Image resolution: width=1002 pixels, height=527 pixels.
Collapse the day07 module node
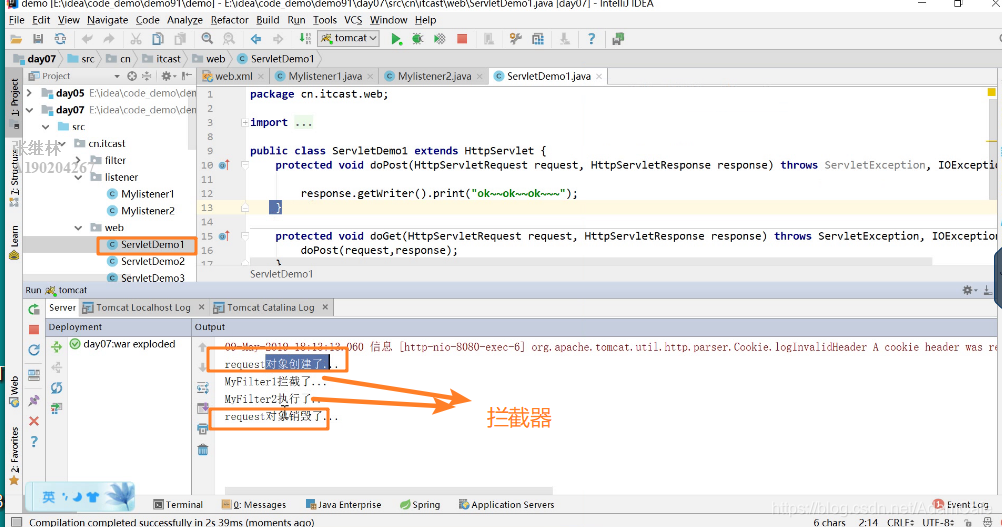29,110
